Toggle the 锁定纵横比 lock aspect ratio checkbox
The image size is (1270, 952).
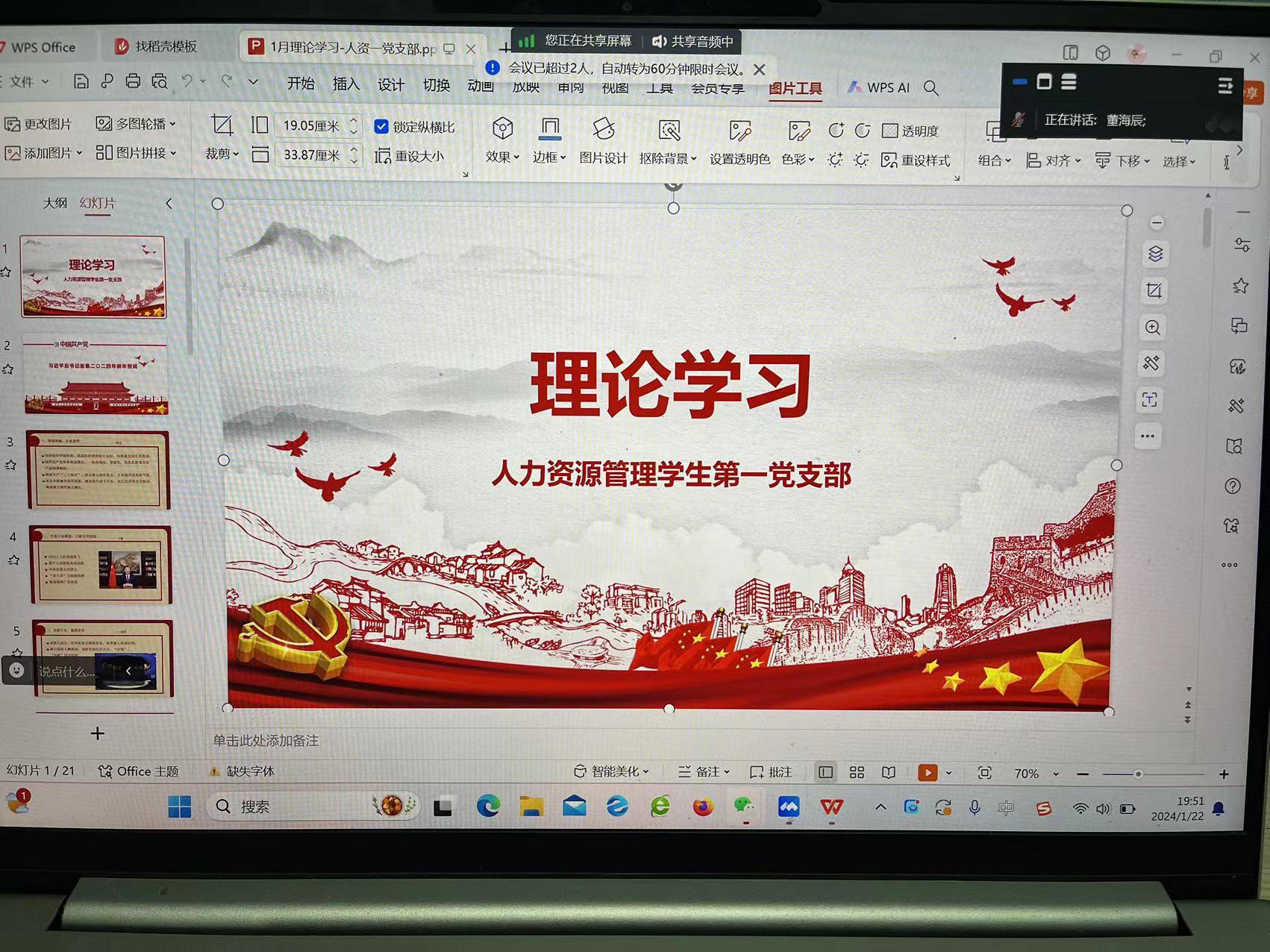(381, 127)
